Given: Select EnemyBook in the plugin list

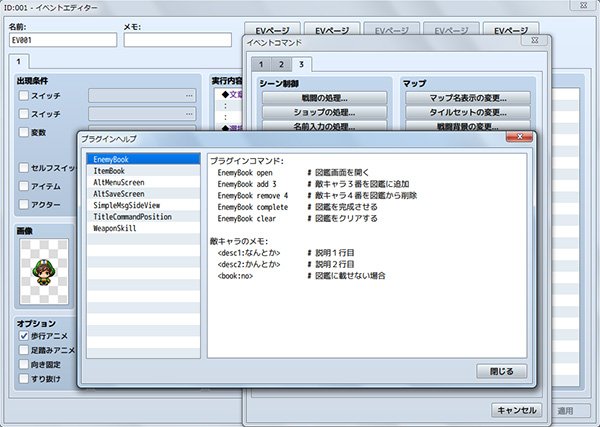Looking at the screenshot, I should click(x=143, y=159).
